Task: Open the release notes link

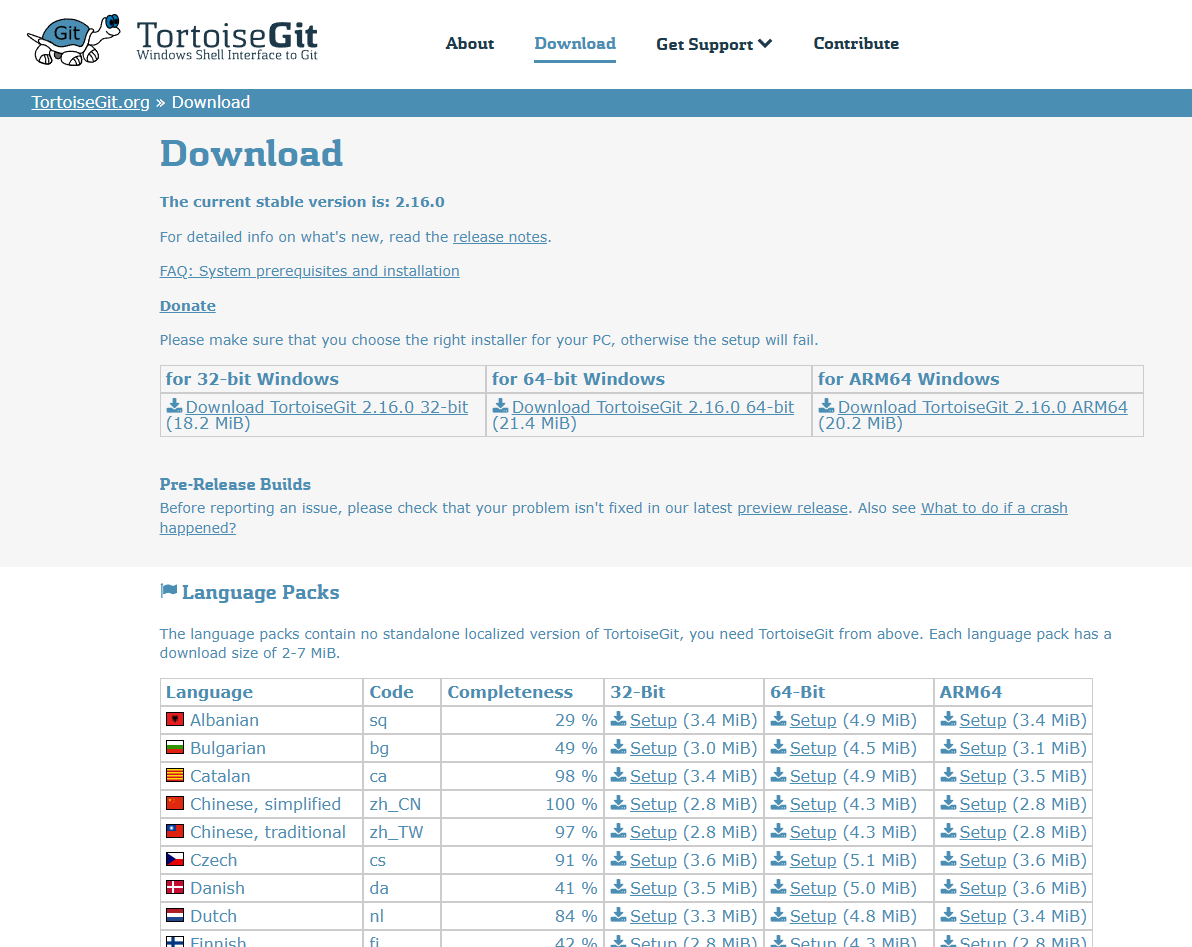Action: (500, 237)
